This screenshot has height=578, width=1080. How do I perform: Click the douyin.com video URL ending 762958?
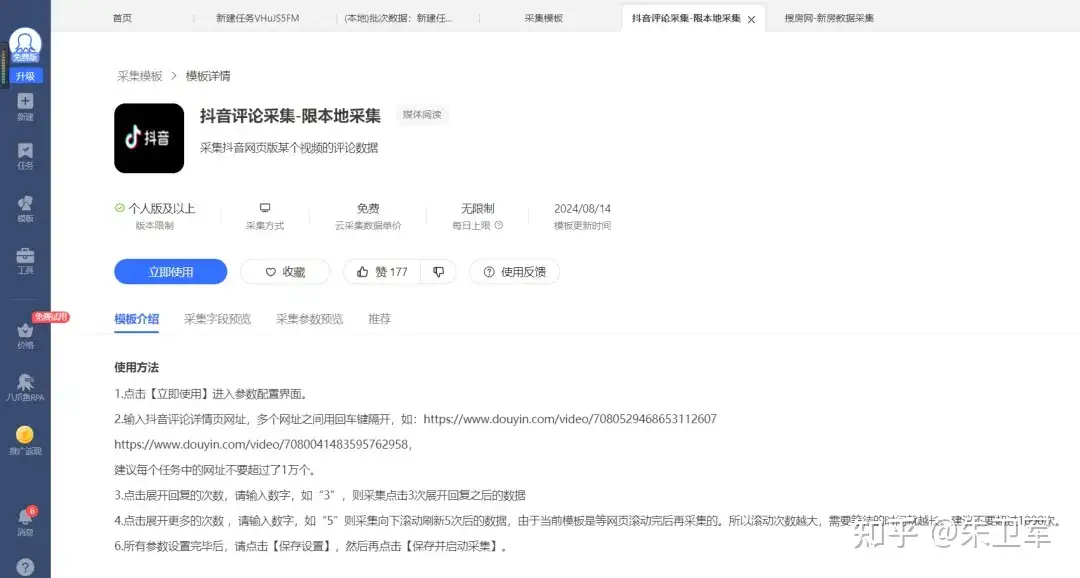[261, 444]
